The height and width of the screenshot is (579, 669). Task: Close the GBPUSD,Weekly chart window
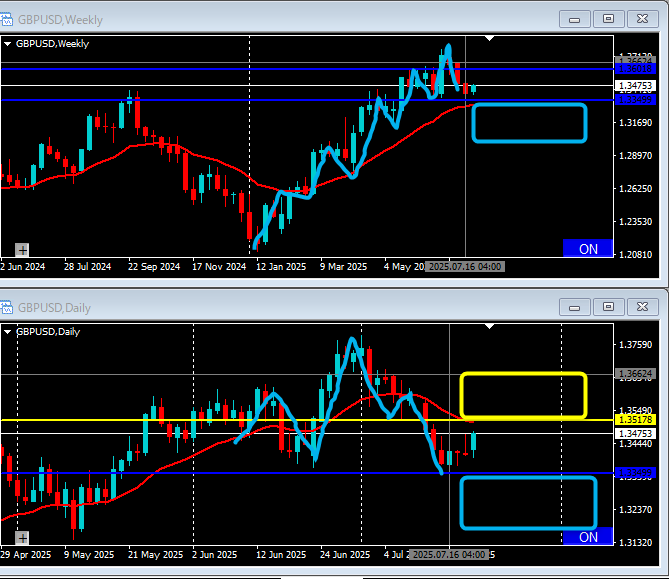pos(643,19)
